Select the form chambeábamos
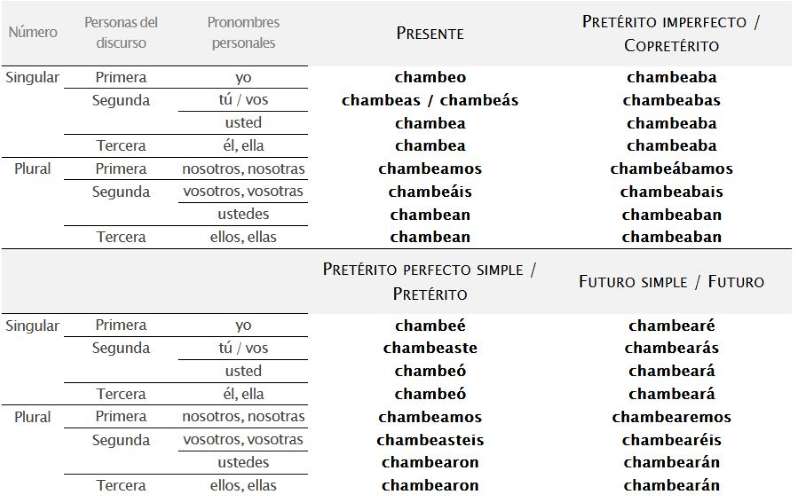Viewport: 799px width, 496px height. pyautogui.click(x=671, y=169)
